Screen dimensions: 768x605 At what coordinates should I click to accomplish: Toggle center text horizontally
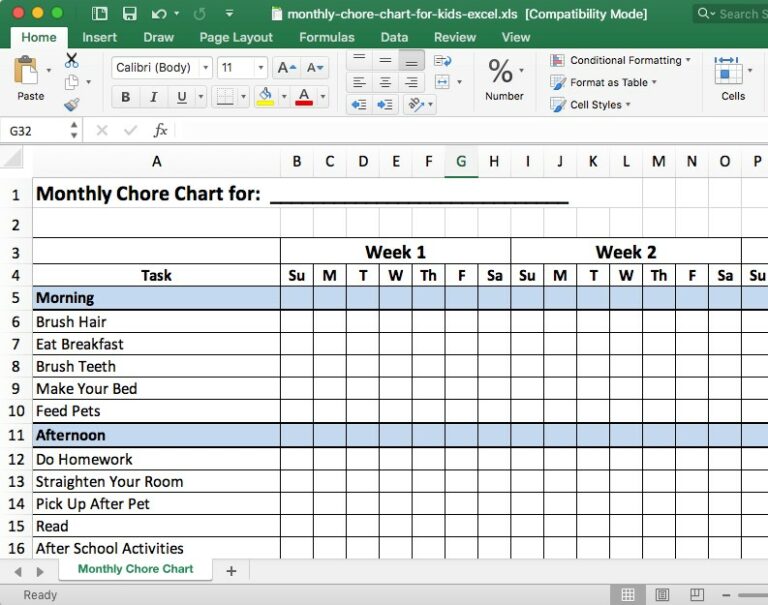[385, 82]
